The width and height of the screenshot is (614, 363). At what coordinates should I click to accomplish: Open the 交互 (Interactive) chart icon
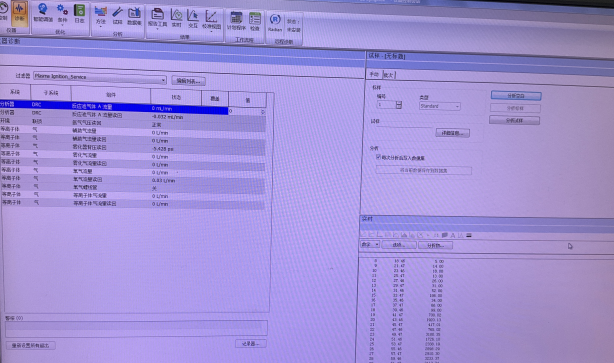pyautogui.click(x=193, y=19)
